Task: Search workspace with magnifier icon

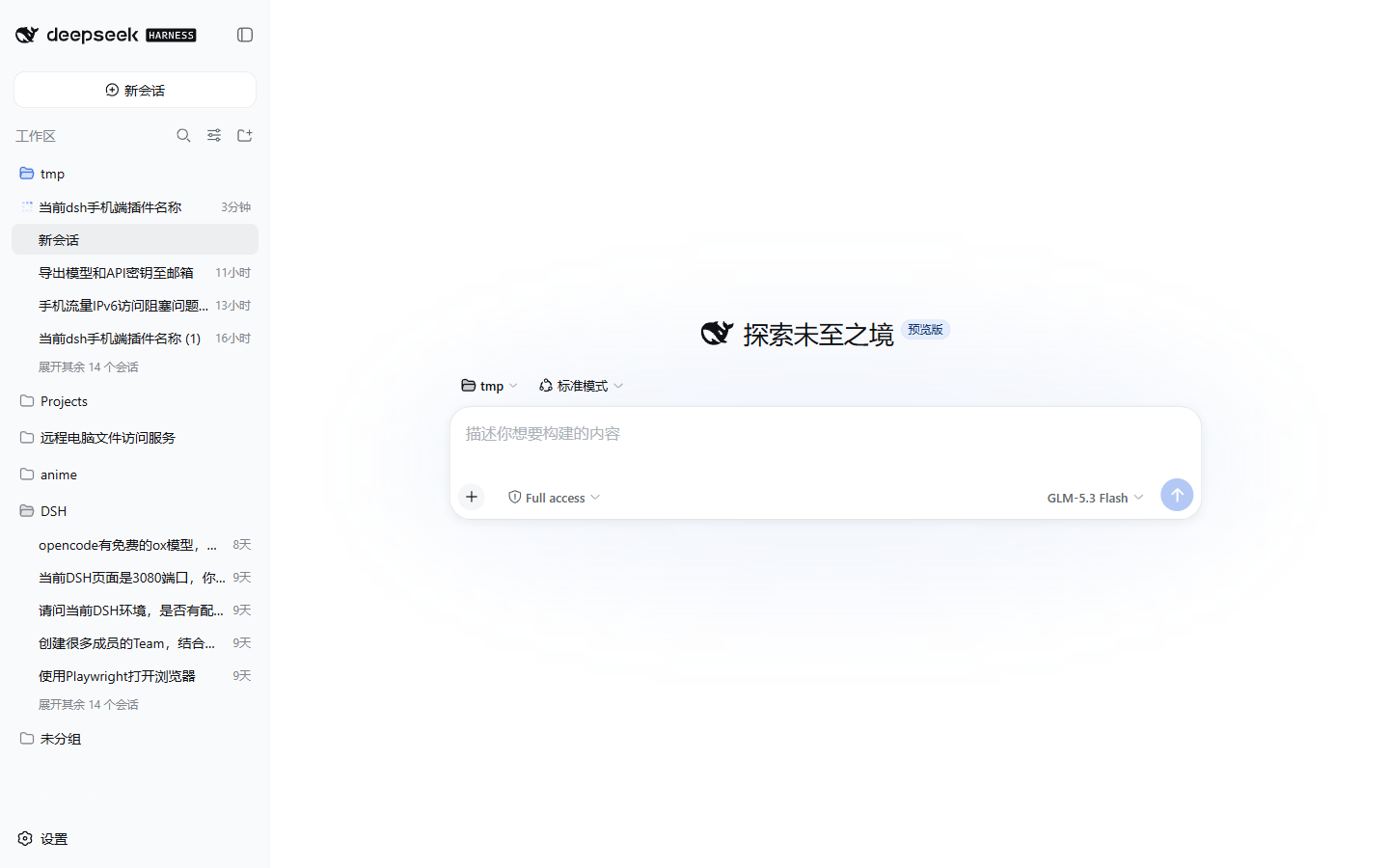Action: tap(183, 136)
